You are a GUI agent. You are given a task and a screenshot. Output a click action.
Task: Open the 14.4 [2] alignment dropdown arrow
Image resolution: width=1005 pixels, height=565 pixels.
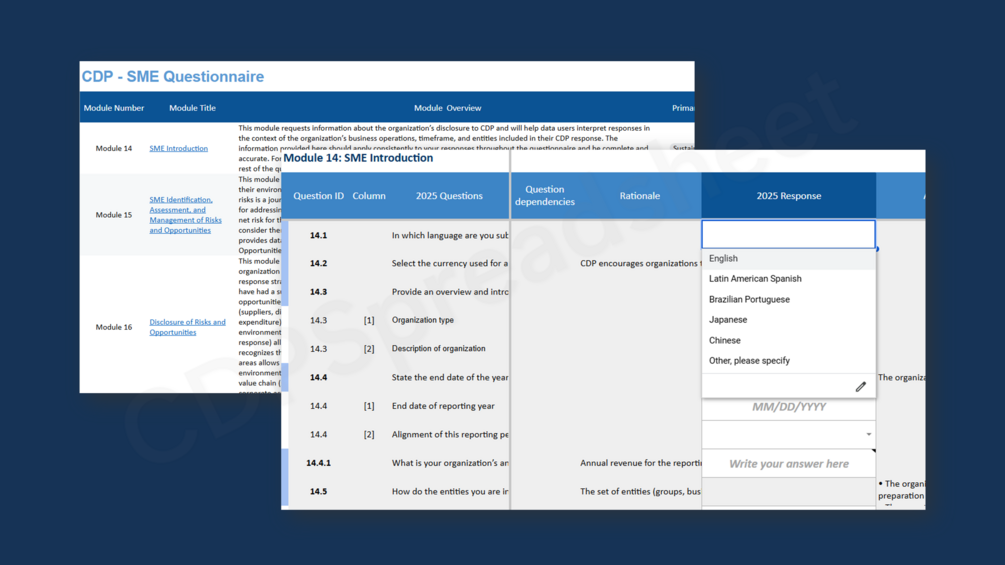868,434
